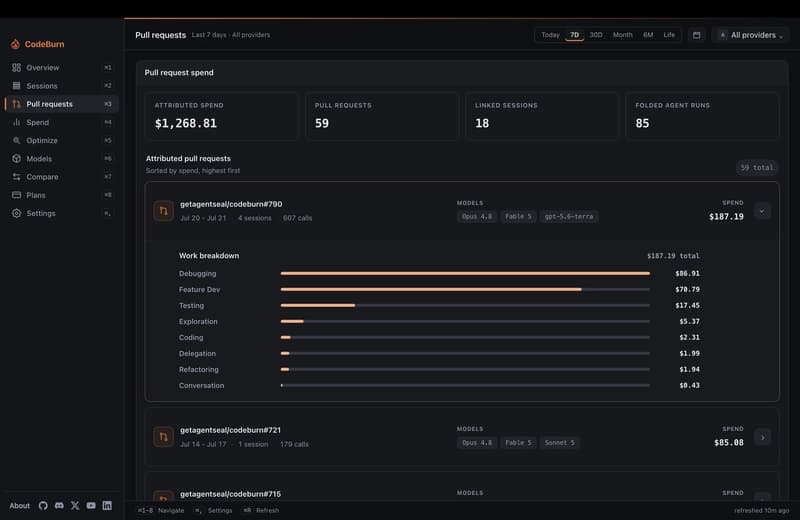The image size is (800, 520).
Task: Click the Spend bar-chart icon
Action: point(16,122)
